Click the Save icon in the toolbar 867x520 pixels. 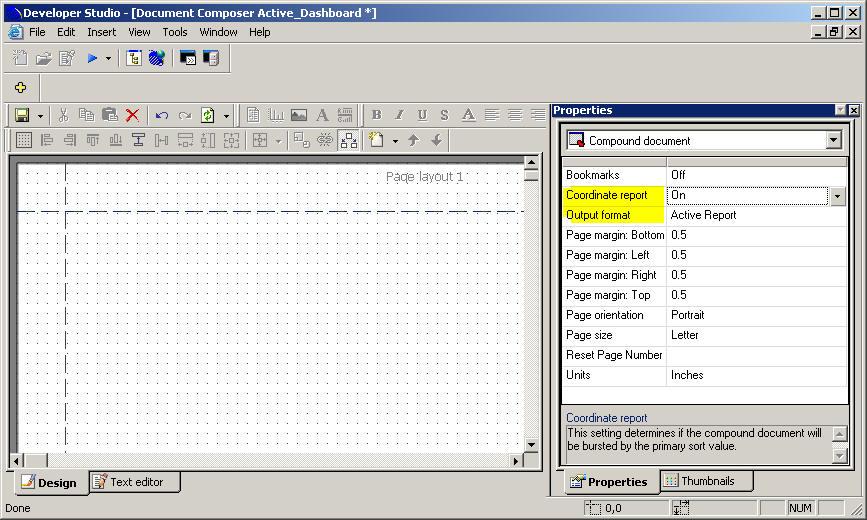click(x=22, y=115)
